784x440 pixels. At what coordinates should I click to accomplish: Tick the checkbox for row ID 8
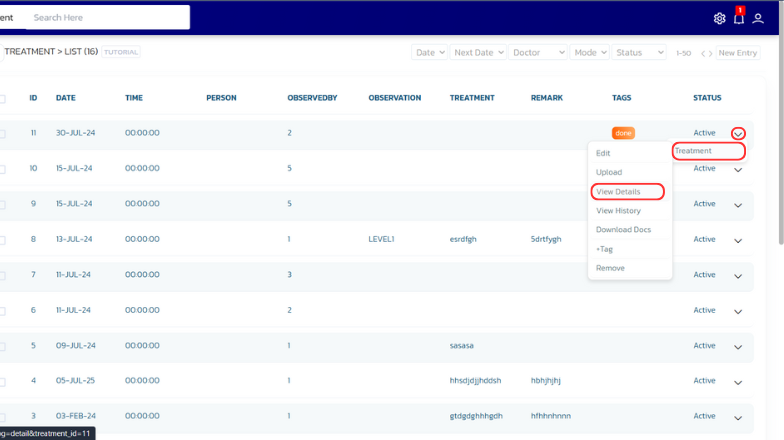click(2, 240)
